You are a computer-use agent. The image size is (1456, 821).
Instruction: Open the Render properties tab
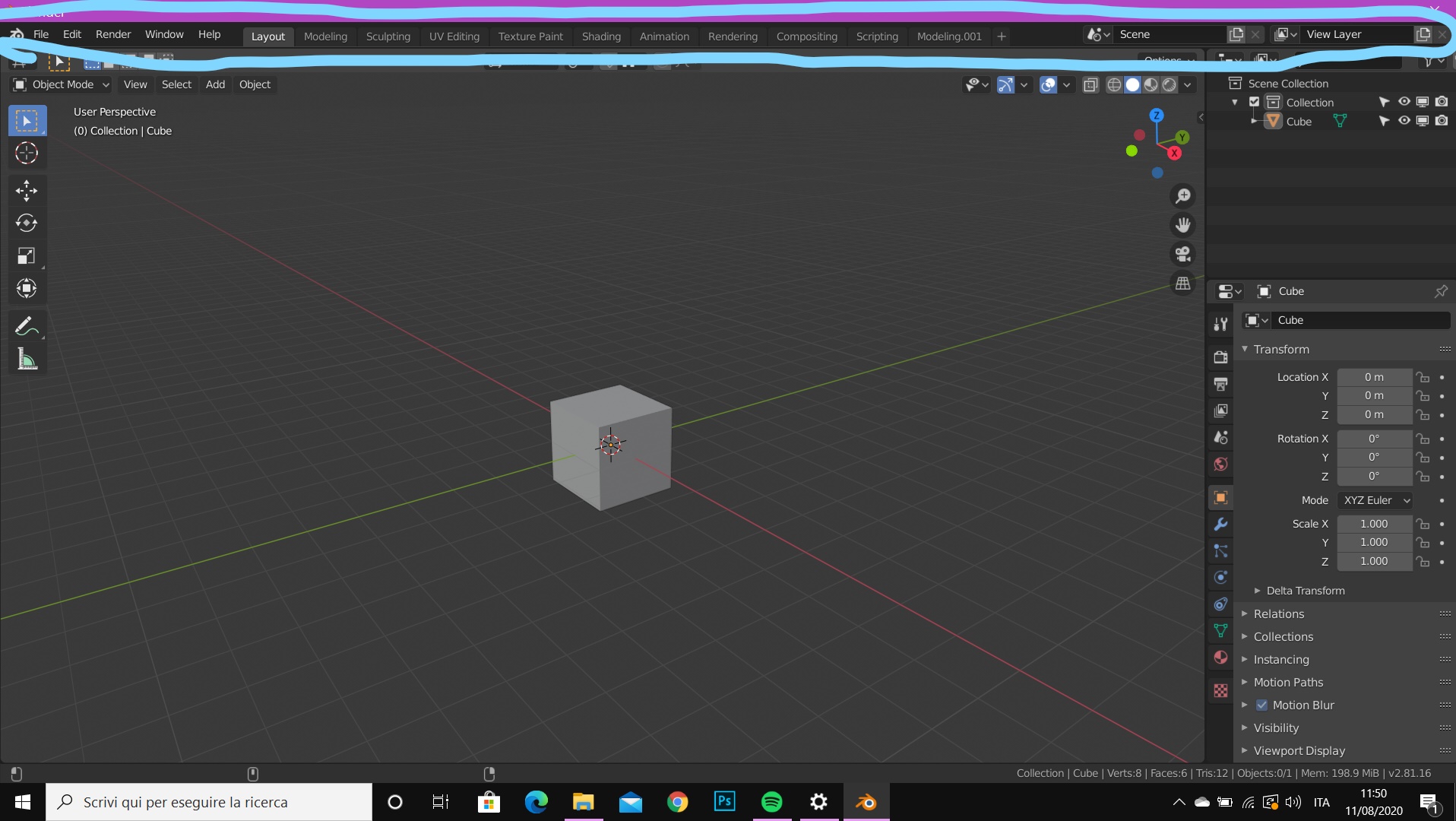(1220, 357)
